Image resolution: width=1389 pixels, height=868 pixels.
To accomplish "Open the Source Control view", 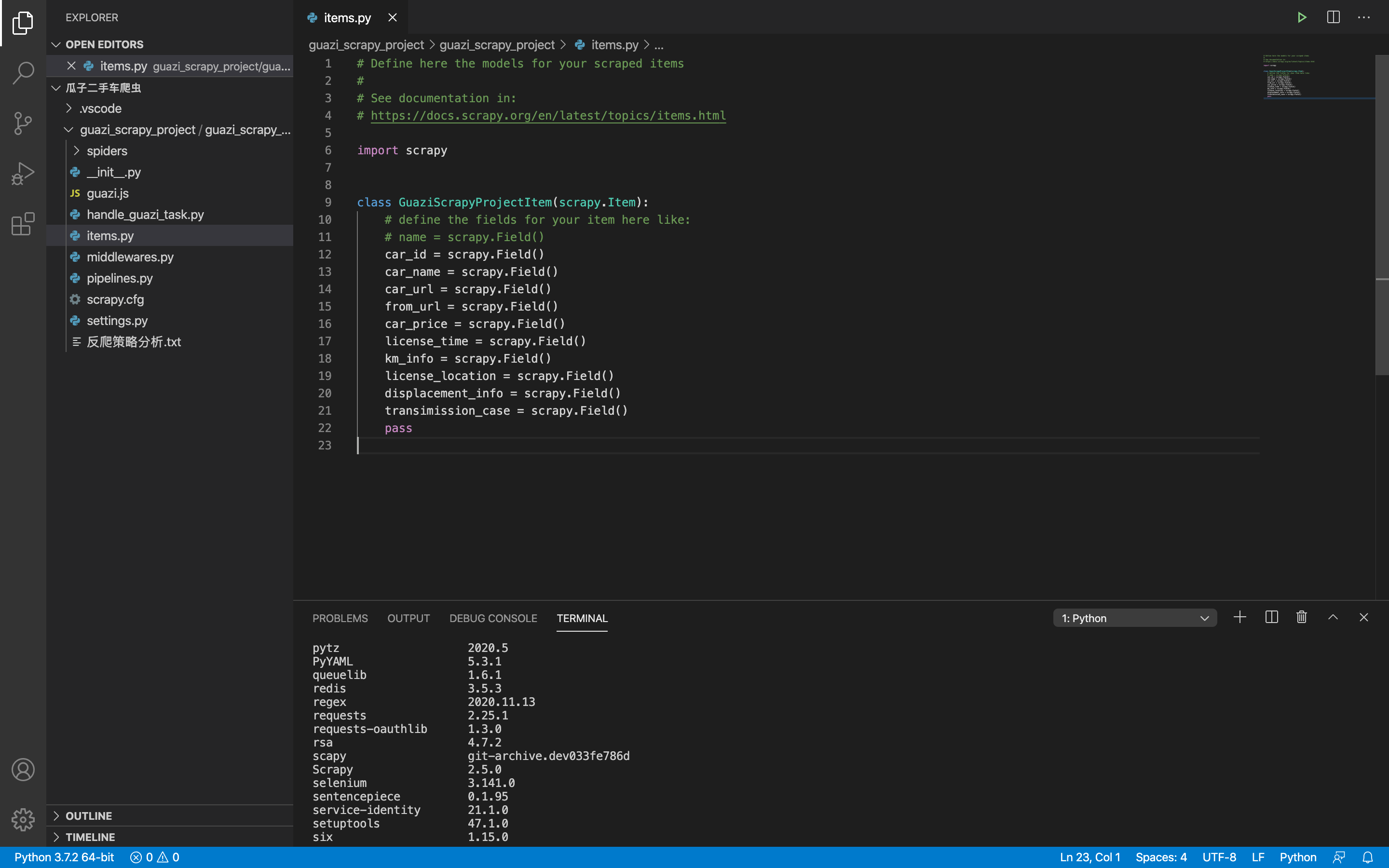I will (23, 123).
